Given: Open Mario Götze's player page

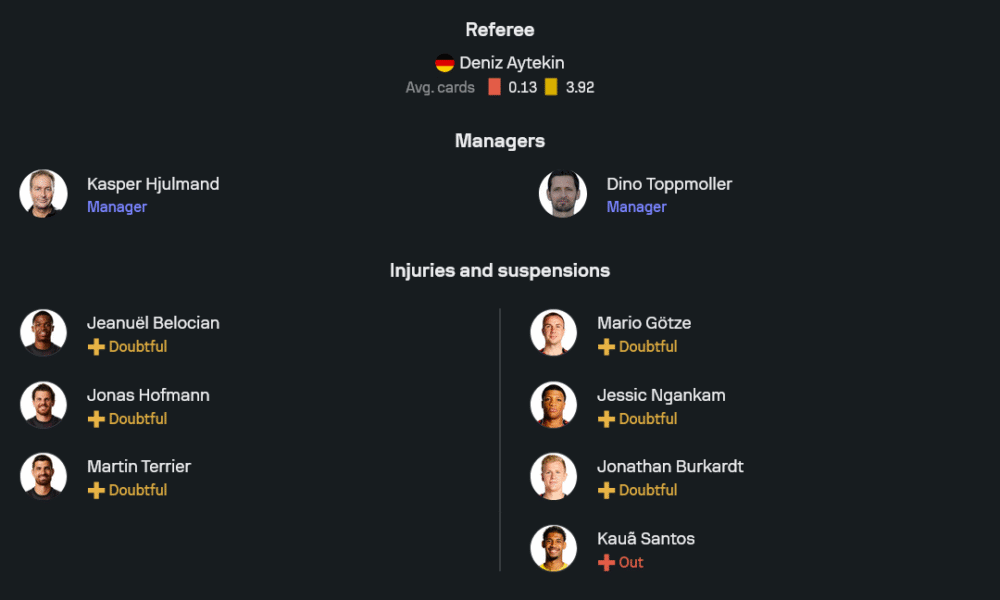Looking at the screenshot, I should coord(644,323).
